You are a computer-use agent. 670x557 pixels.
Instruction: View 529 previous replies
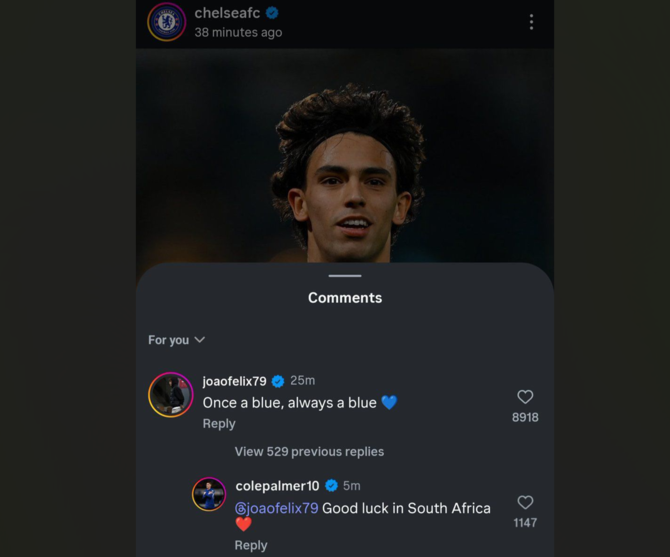click(309, 452)
